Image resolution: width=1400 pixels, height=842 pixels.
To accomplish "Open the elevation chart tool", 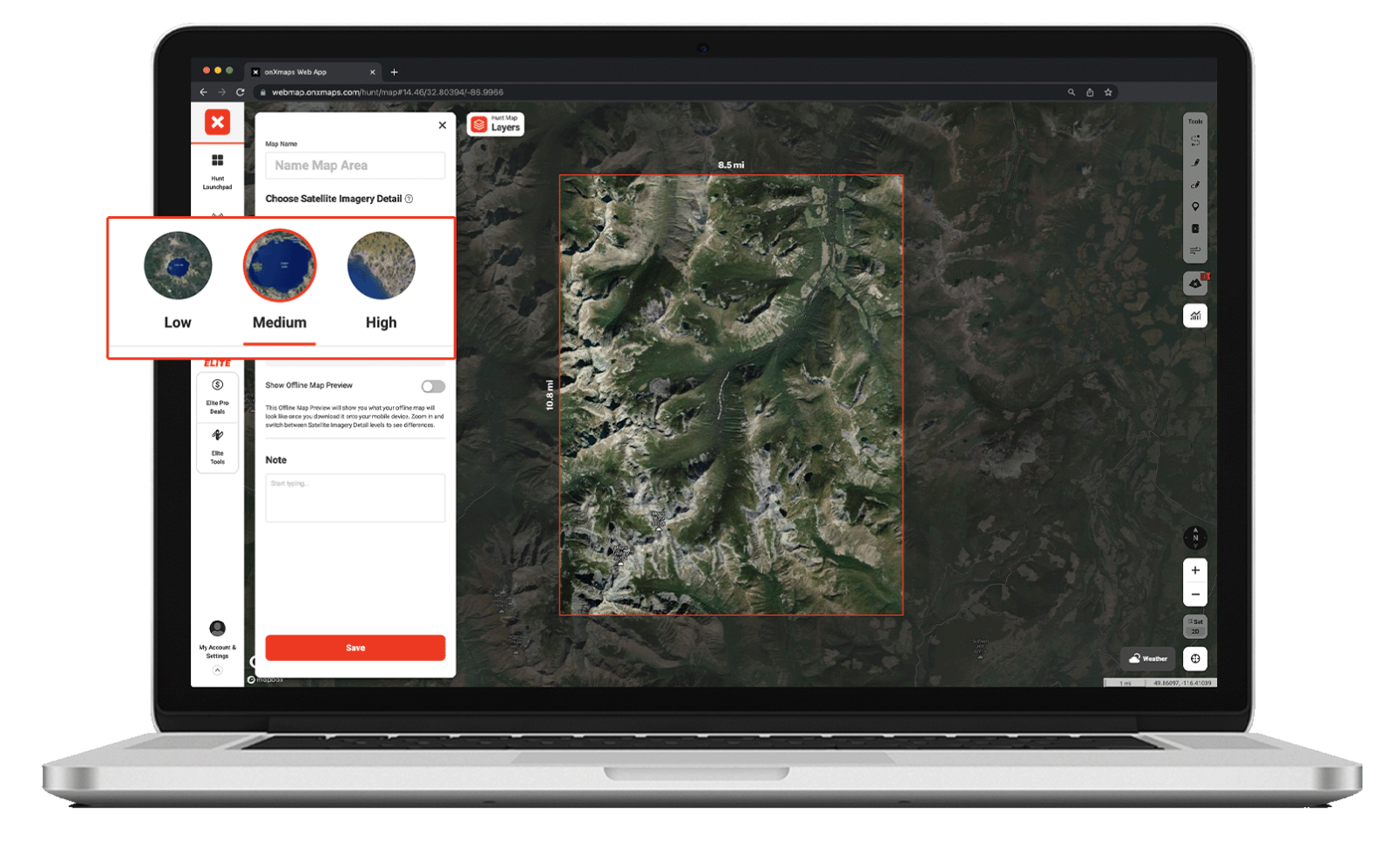I will (x=1195, y=315).
